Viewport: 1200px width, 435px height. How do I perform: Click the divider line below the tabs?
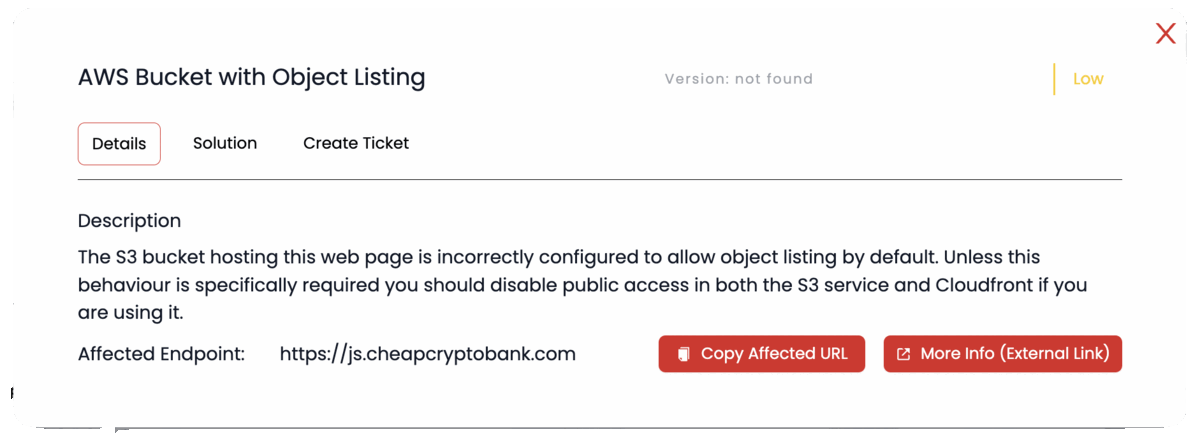(600, 180)
